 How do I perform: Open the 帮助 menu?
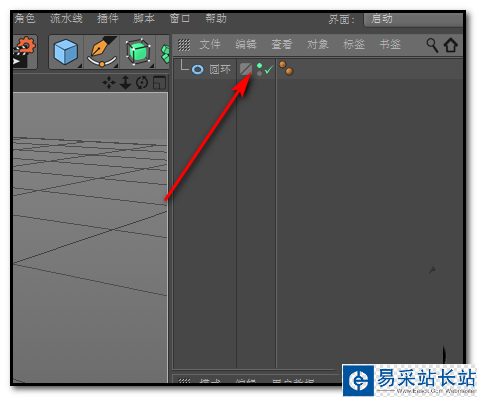(x=216, y=18)
